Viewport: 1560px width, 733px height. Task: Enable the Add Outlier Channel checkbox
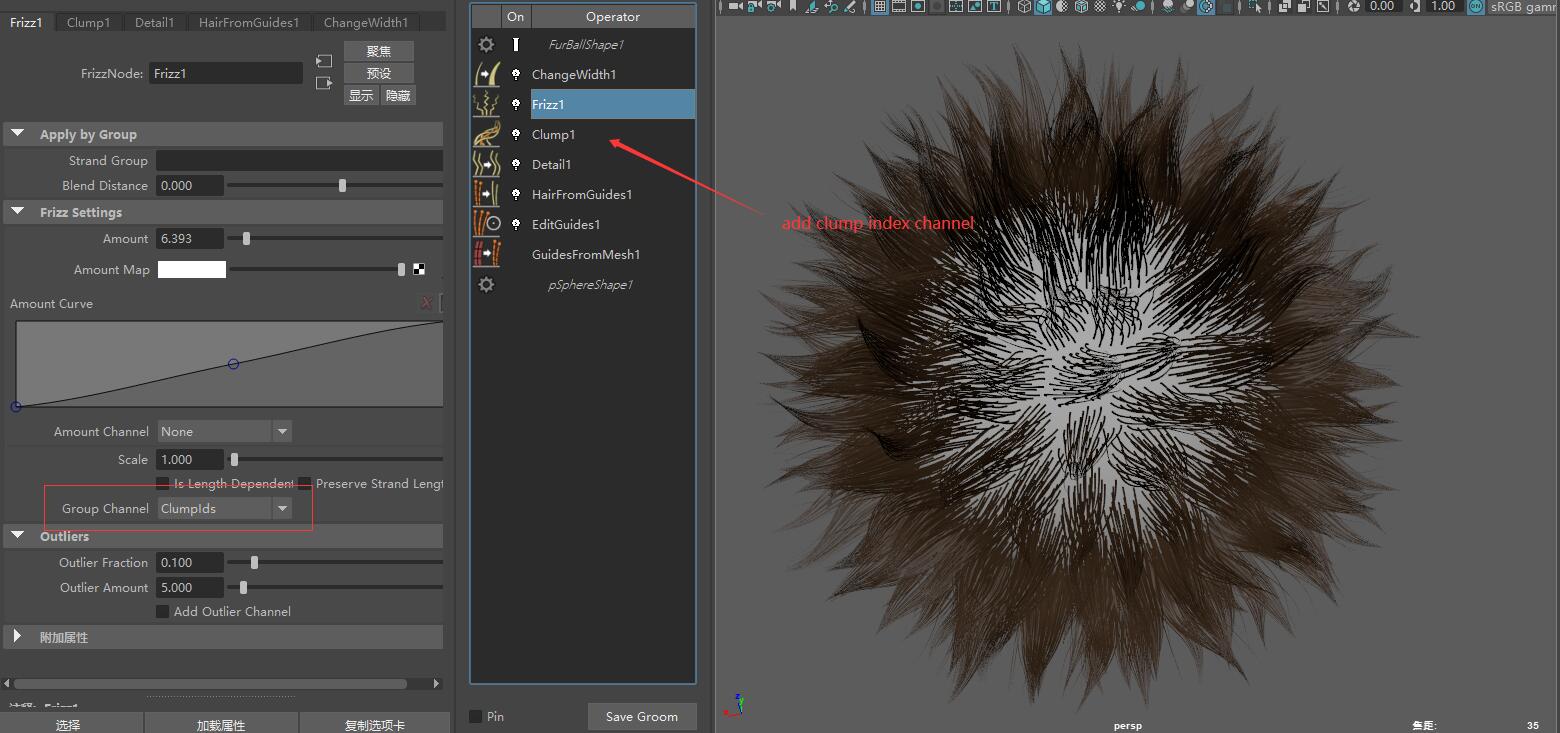point(162,612)
